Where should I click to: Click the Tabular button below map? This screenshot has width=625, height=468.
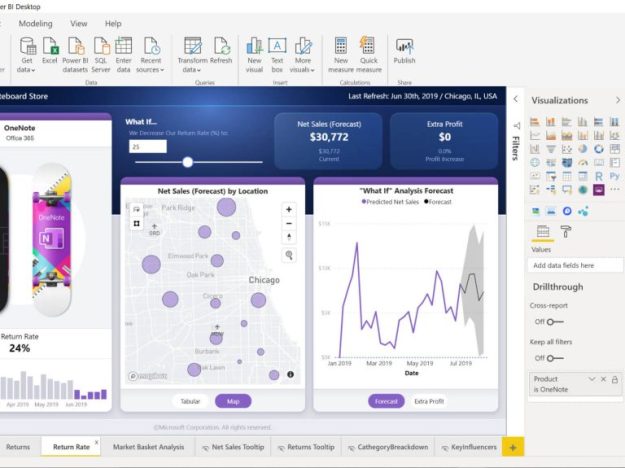pyautogui.click(x=188, y=401)
